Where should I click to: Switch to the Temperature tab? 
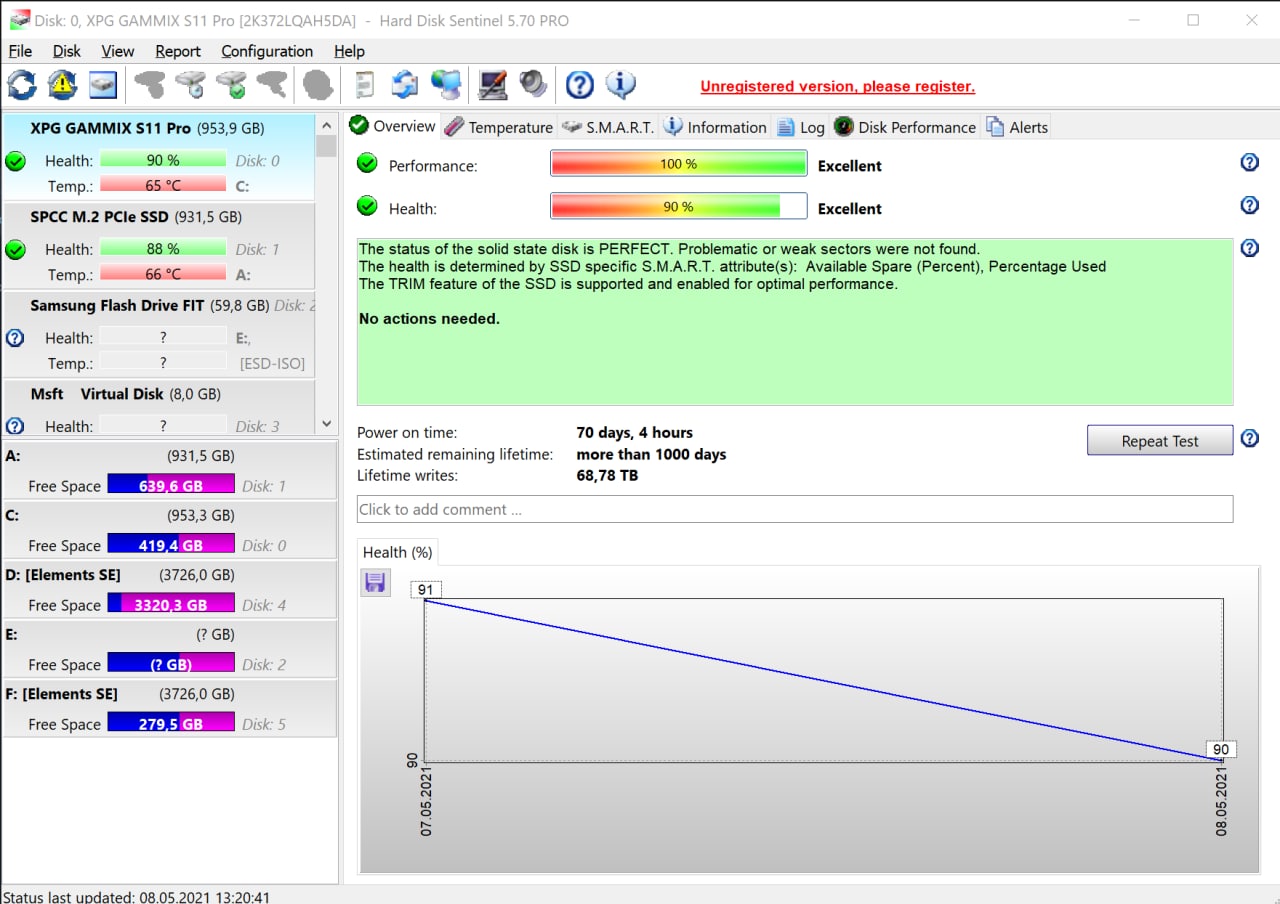pyautogui.click(x=498, y=127)
